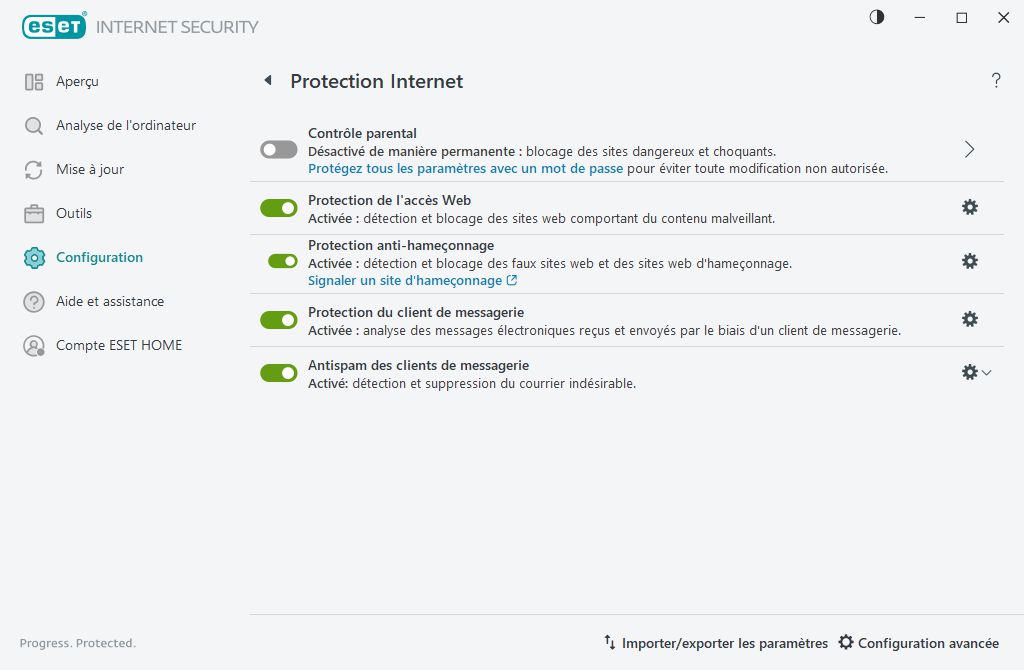
Task: Open the help question mark icon
Action: pyautogui.click(x=996, y=81)
